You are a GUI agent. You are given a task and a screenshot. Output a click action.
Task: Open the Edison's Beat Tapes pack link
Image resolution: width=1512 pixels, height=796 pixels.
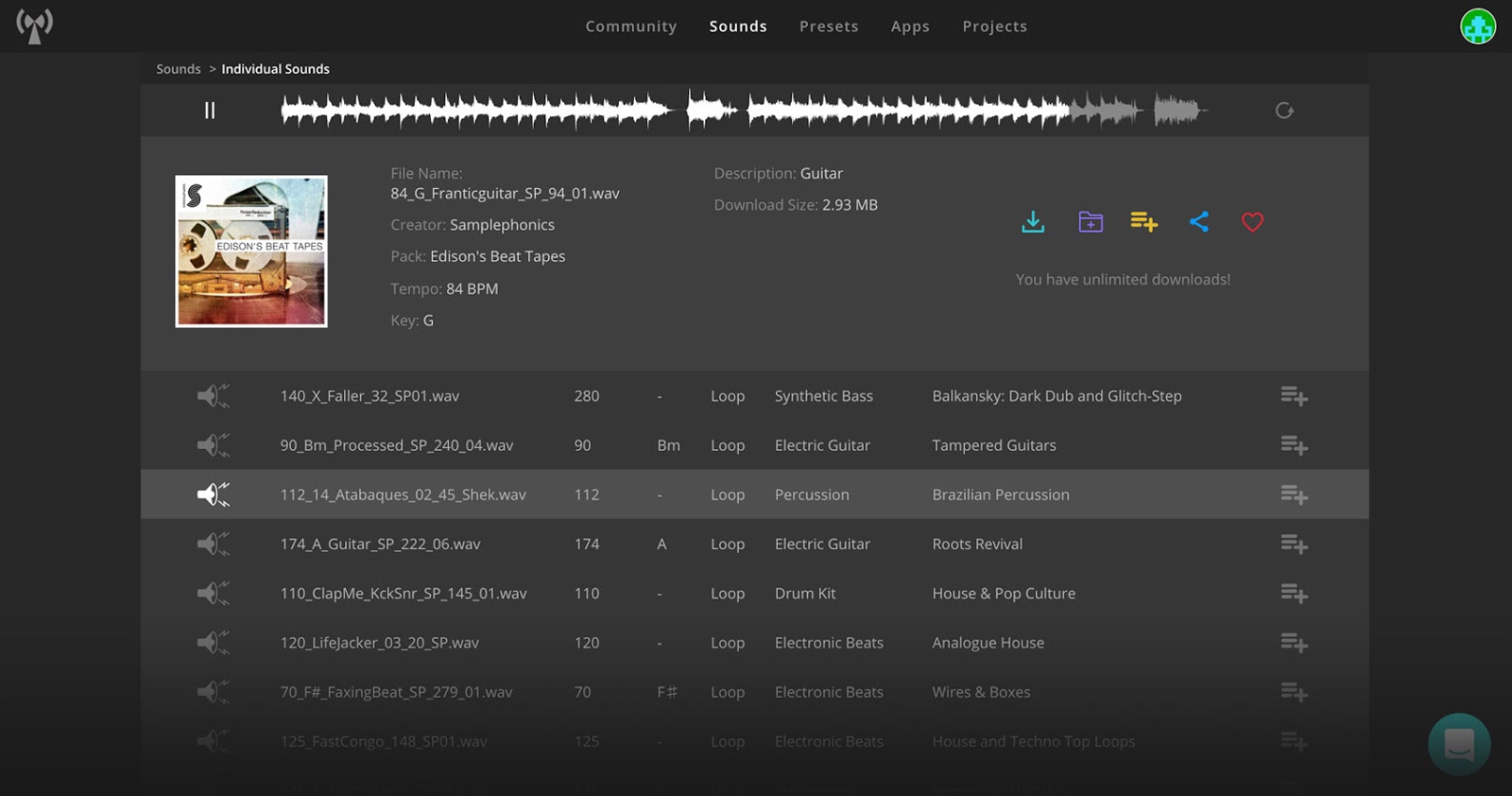point(497,256)
